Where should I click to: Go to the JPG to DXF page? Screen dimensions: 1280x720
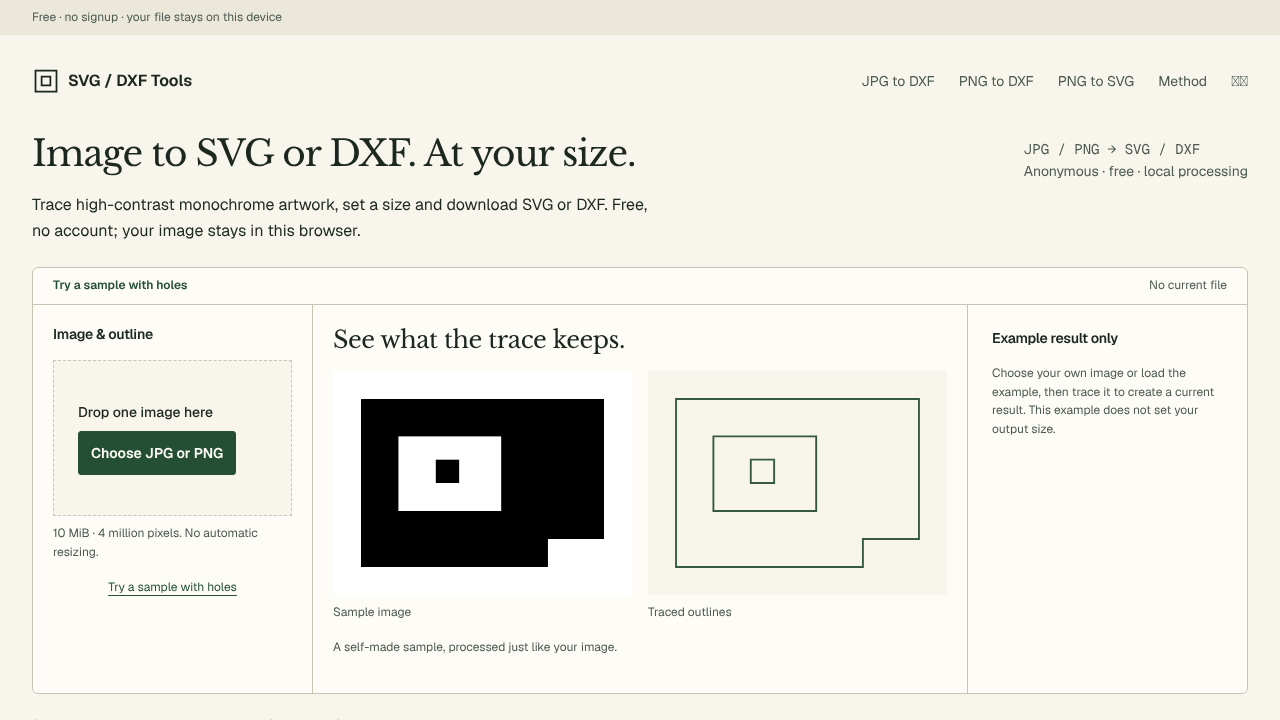pyautogui.click(x=898, y=81)
